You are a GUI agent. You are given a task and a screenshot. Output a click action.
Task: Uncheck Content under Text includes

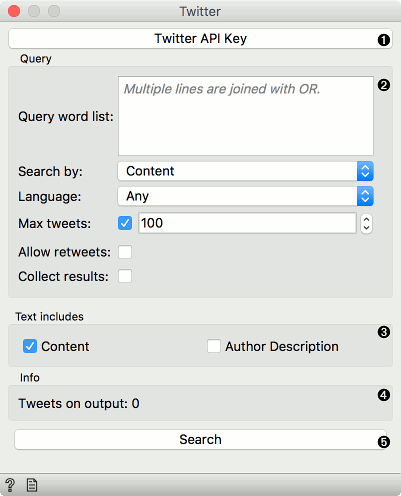click(30, 346)
